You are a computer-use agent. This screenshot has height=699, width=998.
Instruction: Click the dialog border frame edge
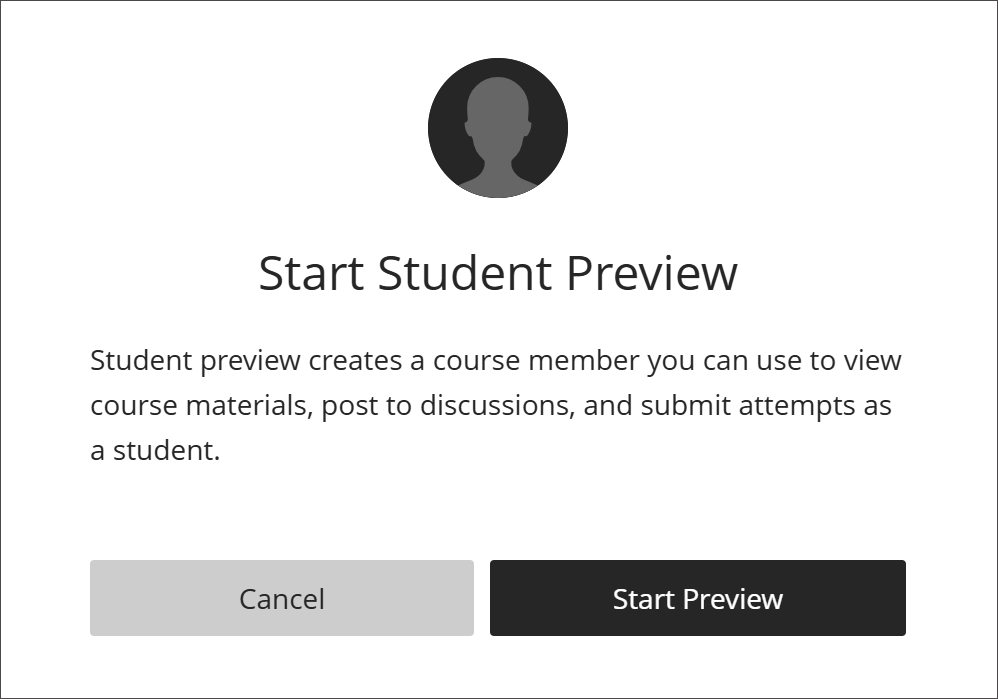coord(499,3)
